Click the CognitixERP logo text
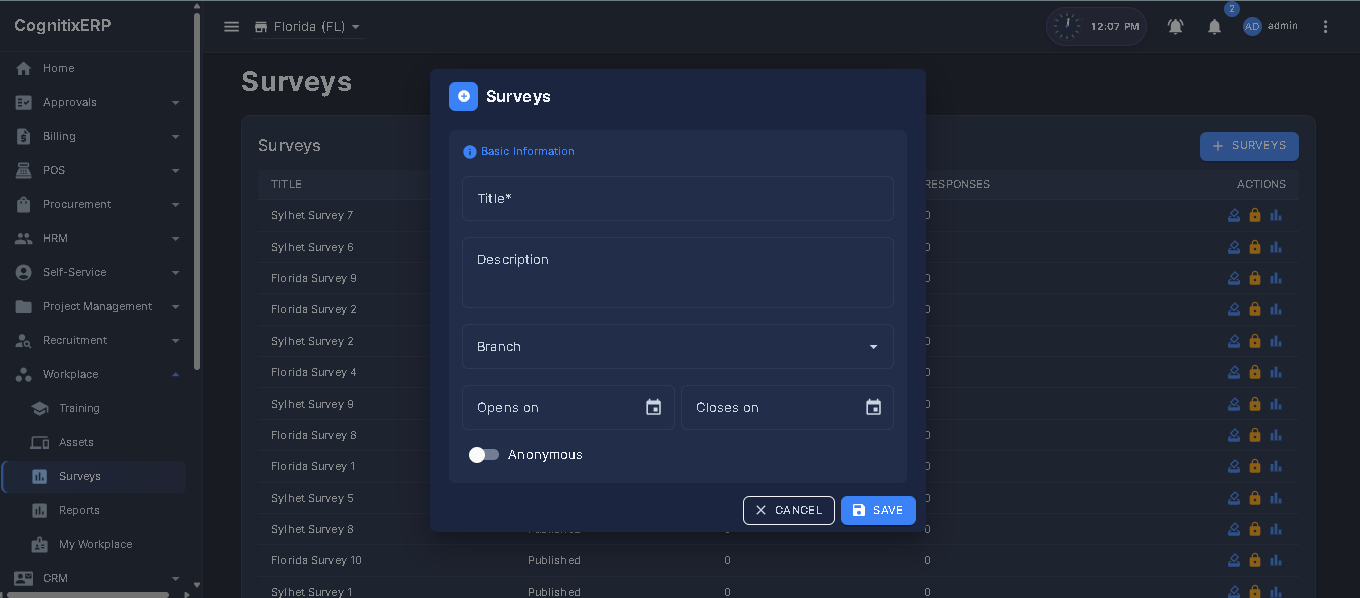1360x598 pixels. tap(63, 26)
